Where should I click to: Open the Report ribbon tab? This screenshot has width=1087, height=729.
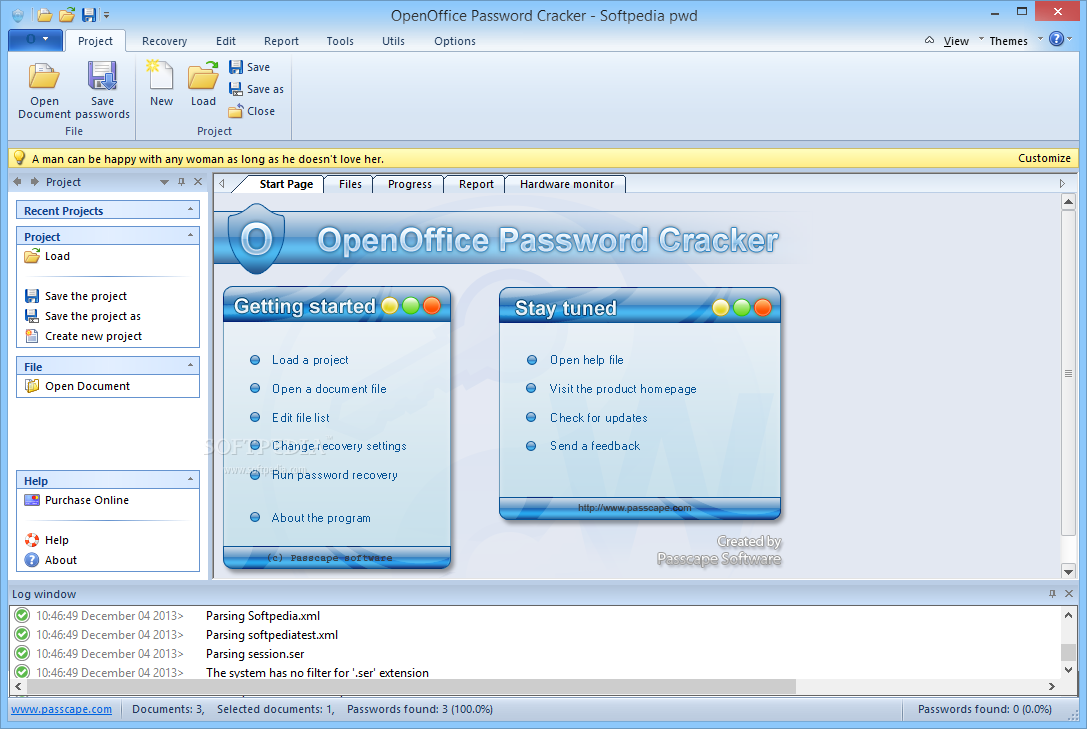(281, 41)
